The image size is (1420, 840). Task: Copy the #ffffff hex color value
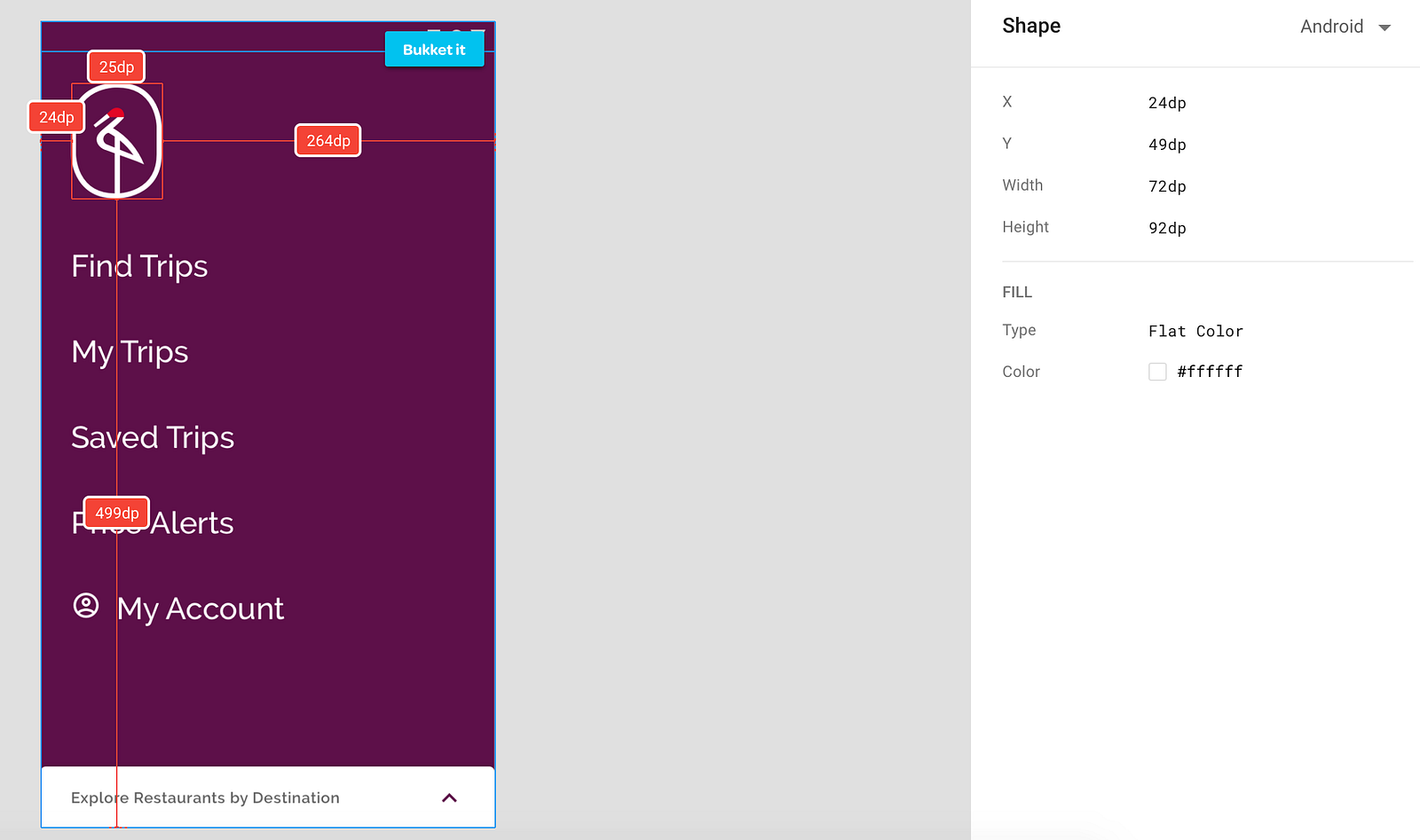click(1210, 372)
